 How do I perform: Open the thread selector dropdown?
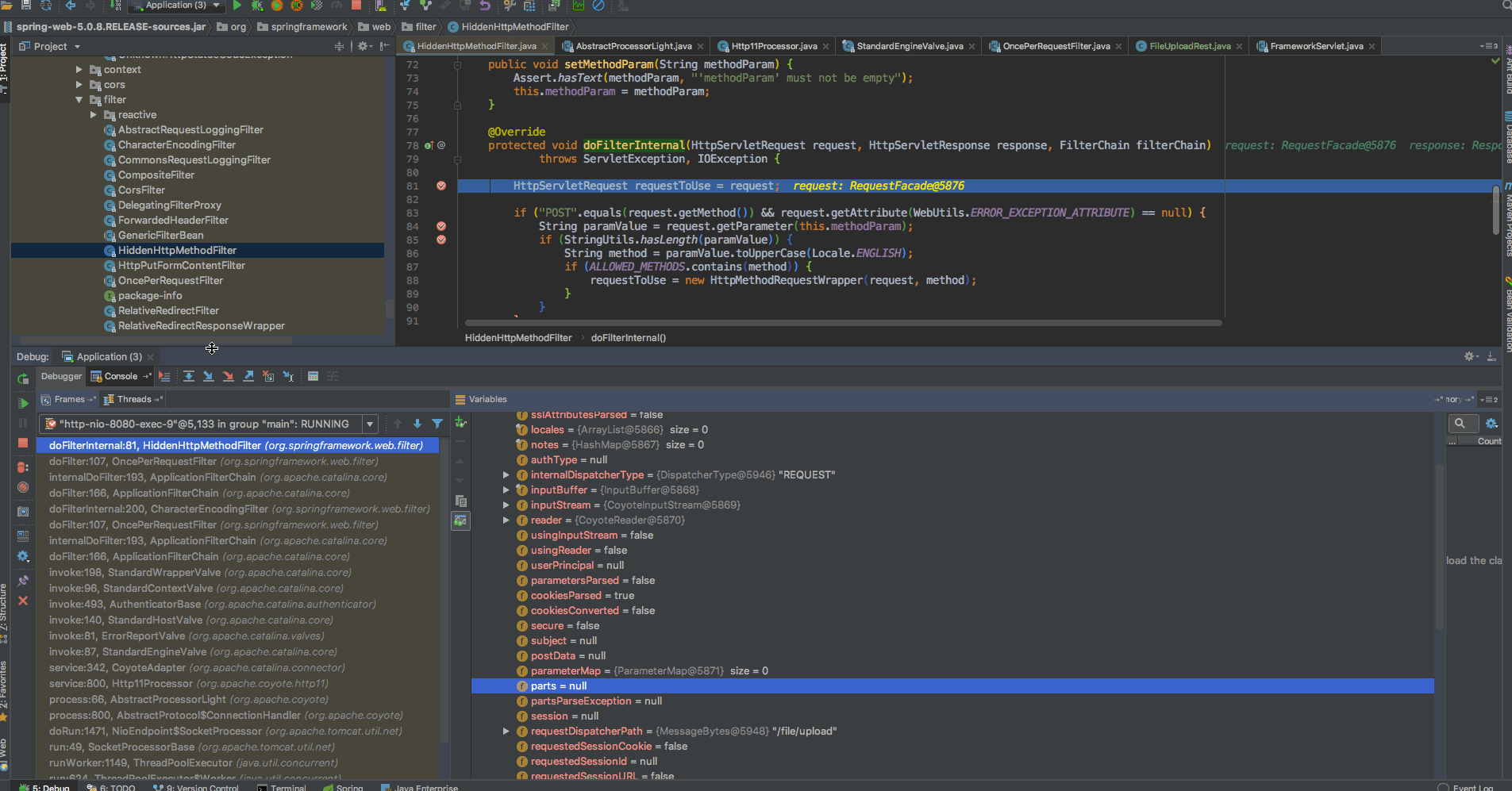click(x=370, y=424)
